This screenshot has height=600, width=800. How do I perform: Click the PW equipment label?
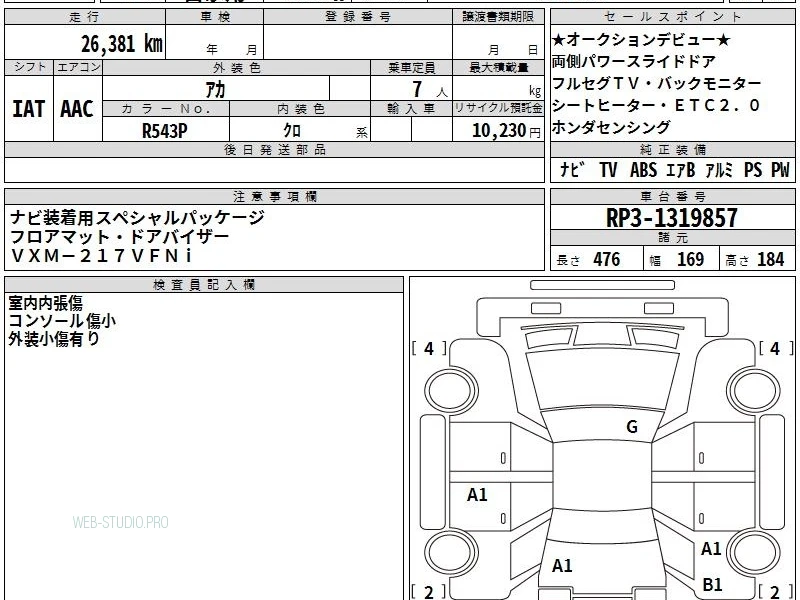pyautogui.click(x=780, y=170)
